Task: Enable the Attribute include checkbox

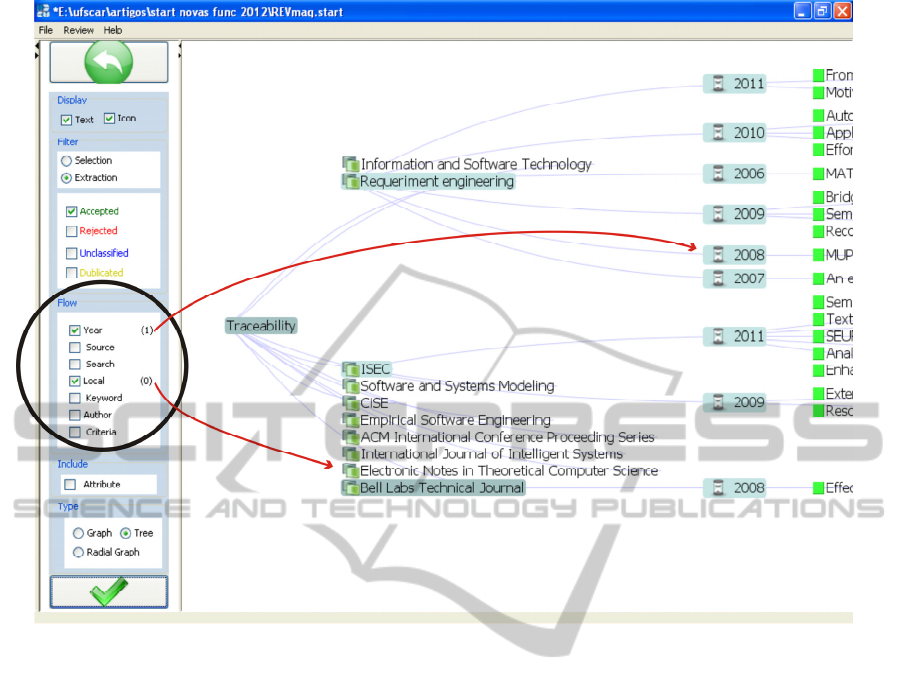Action: [x=70, y=484]
